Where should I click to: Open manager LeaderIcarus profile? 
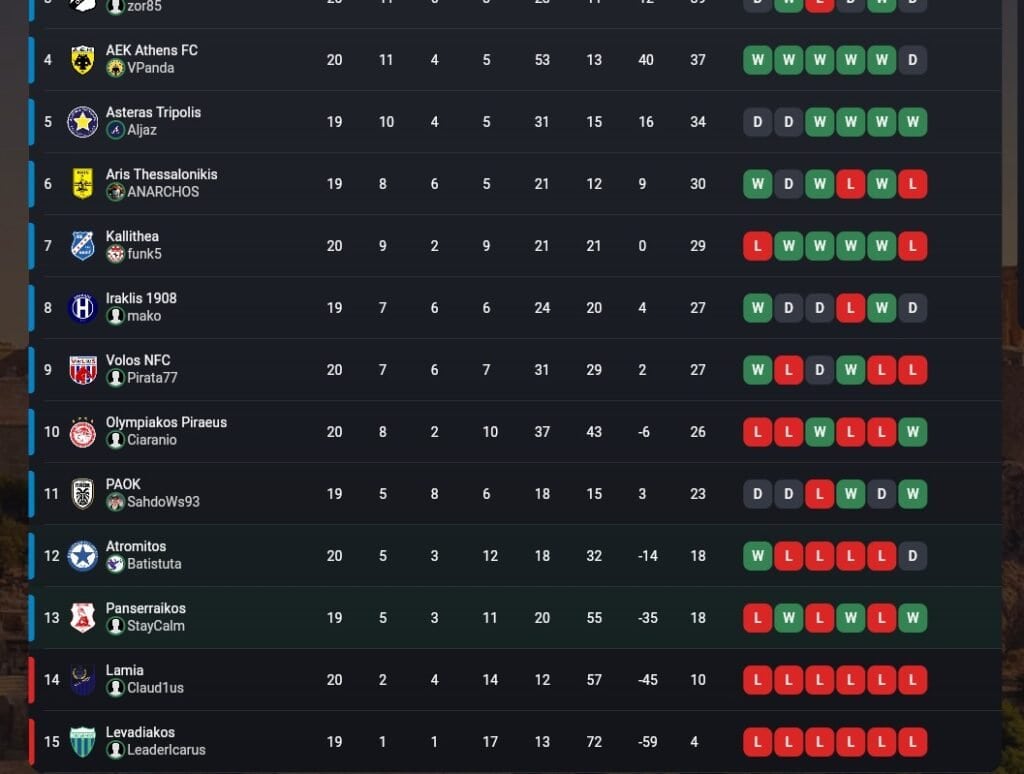point(166,750)
